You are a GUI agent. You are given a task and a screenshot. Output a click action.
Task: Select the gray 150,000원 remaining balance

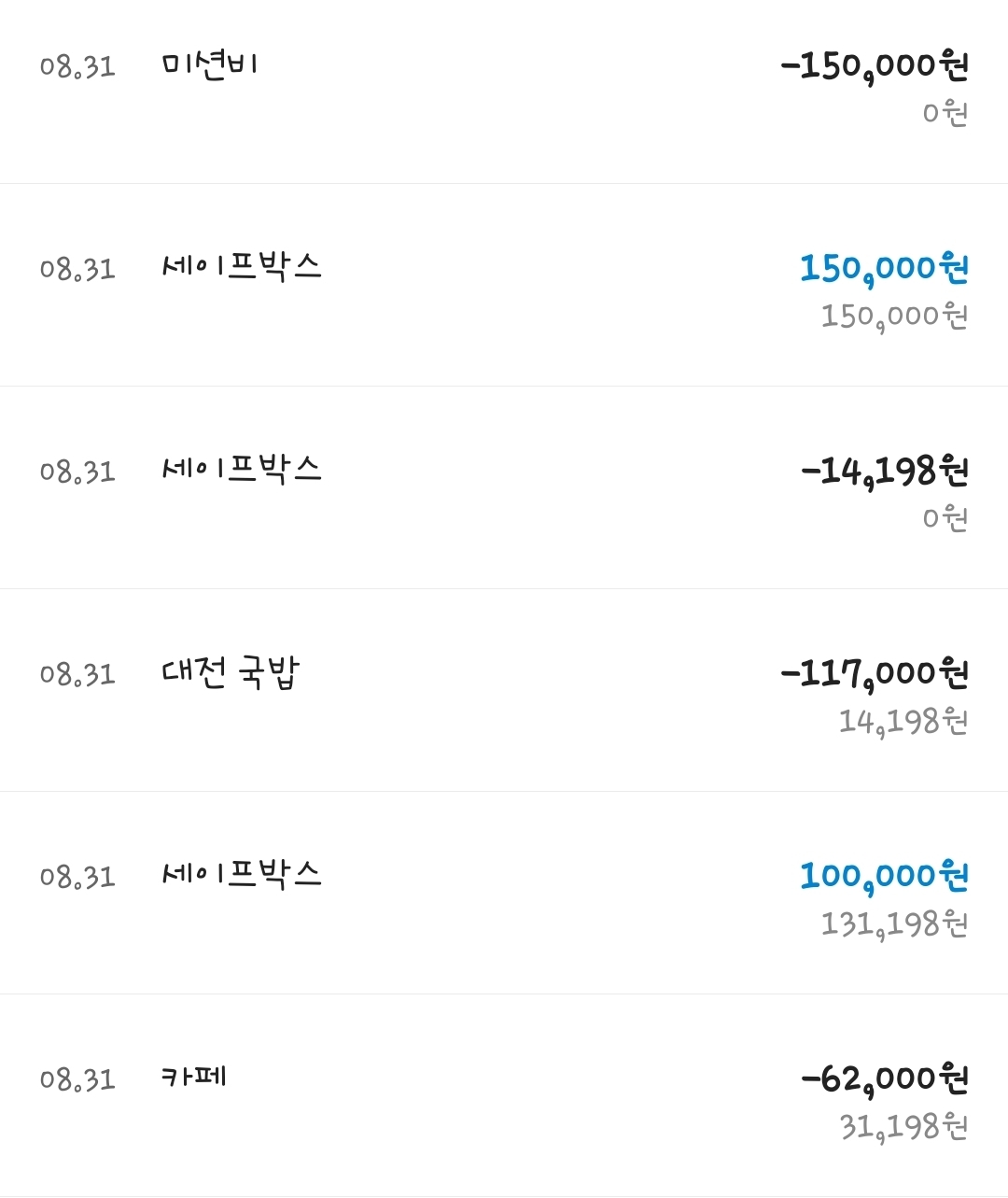point(894,317)
